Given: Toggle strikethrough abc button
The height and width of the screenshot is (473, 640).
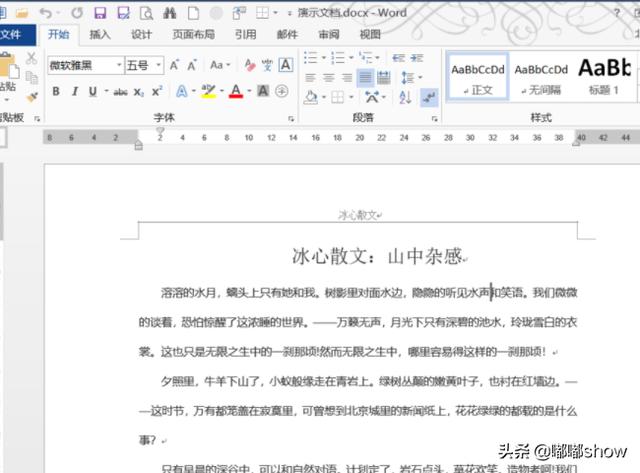Looking at the screenshot, I should pyautogui.click(x=120, y=92).
